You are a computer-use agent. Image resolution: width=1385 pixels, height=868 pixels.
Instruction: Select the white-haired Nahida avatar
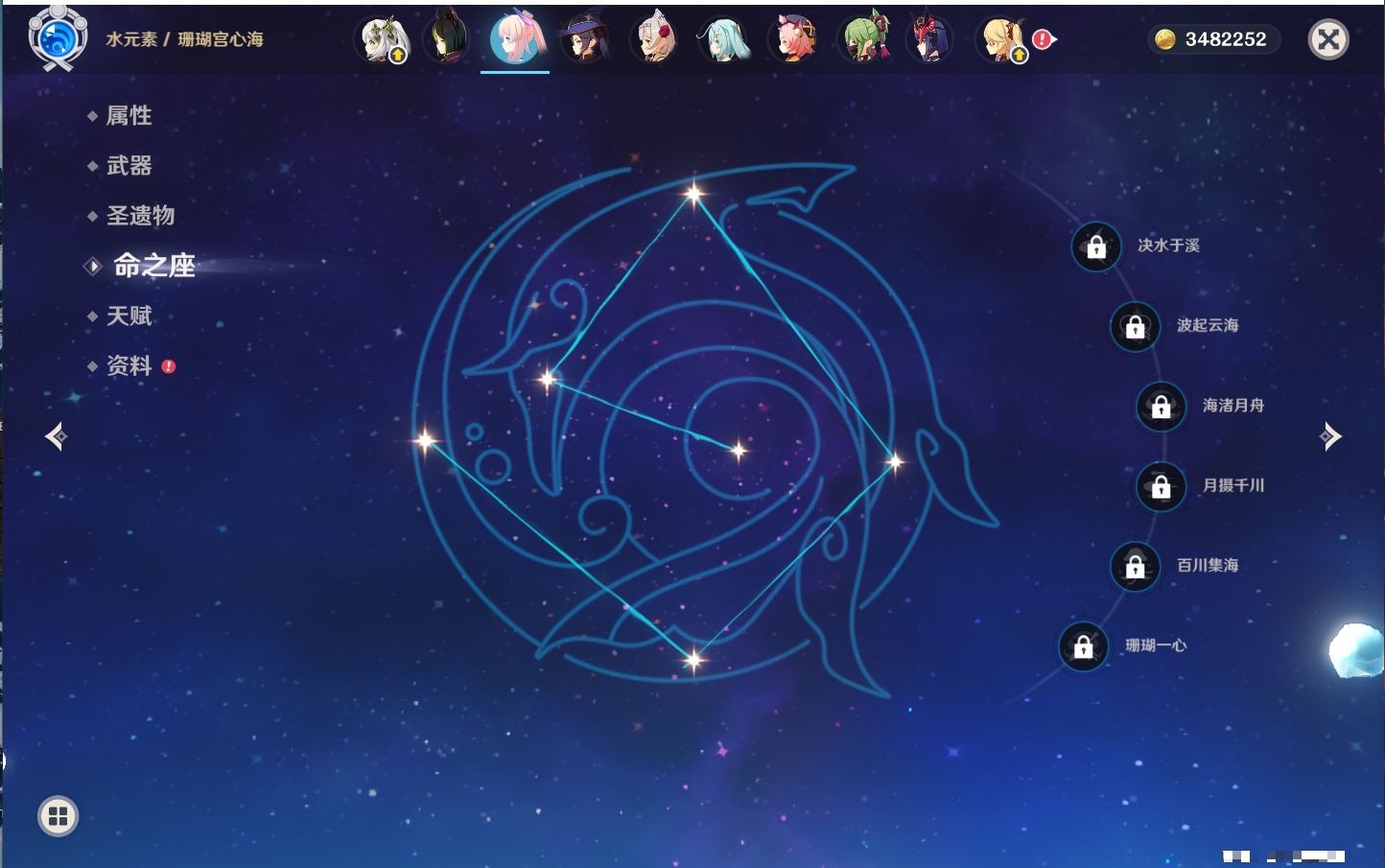coord(385,39)
